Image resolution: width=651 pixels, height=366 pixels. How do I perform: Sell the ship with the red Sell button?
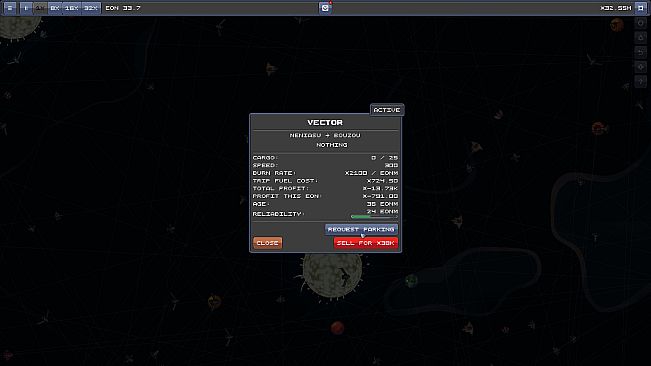(x=366, y=243)
